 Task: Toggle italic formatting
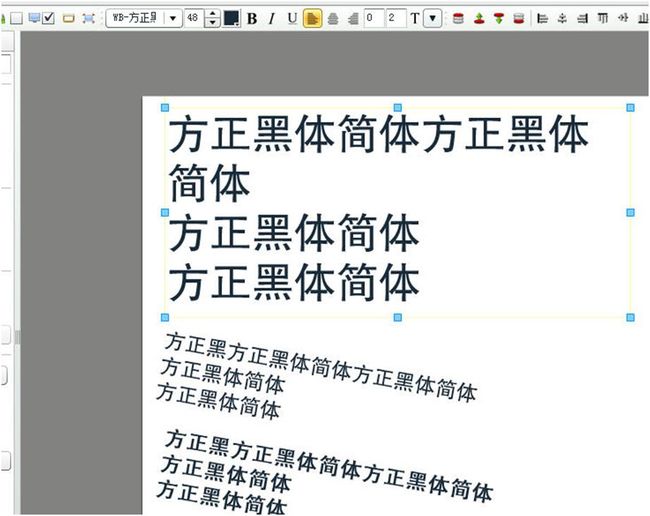point(272,19)
